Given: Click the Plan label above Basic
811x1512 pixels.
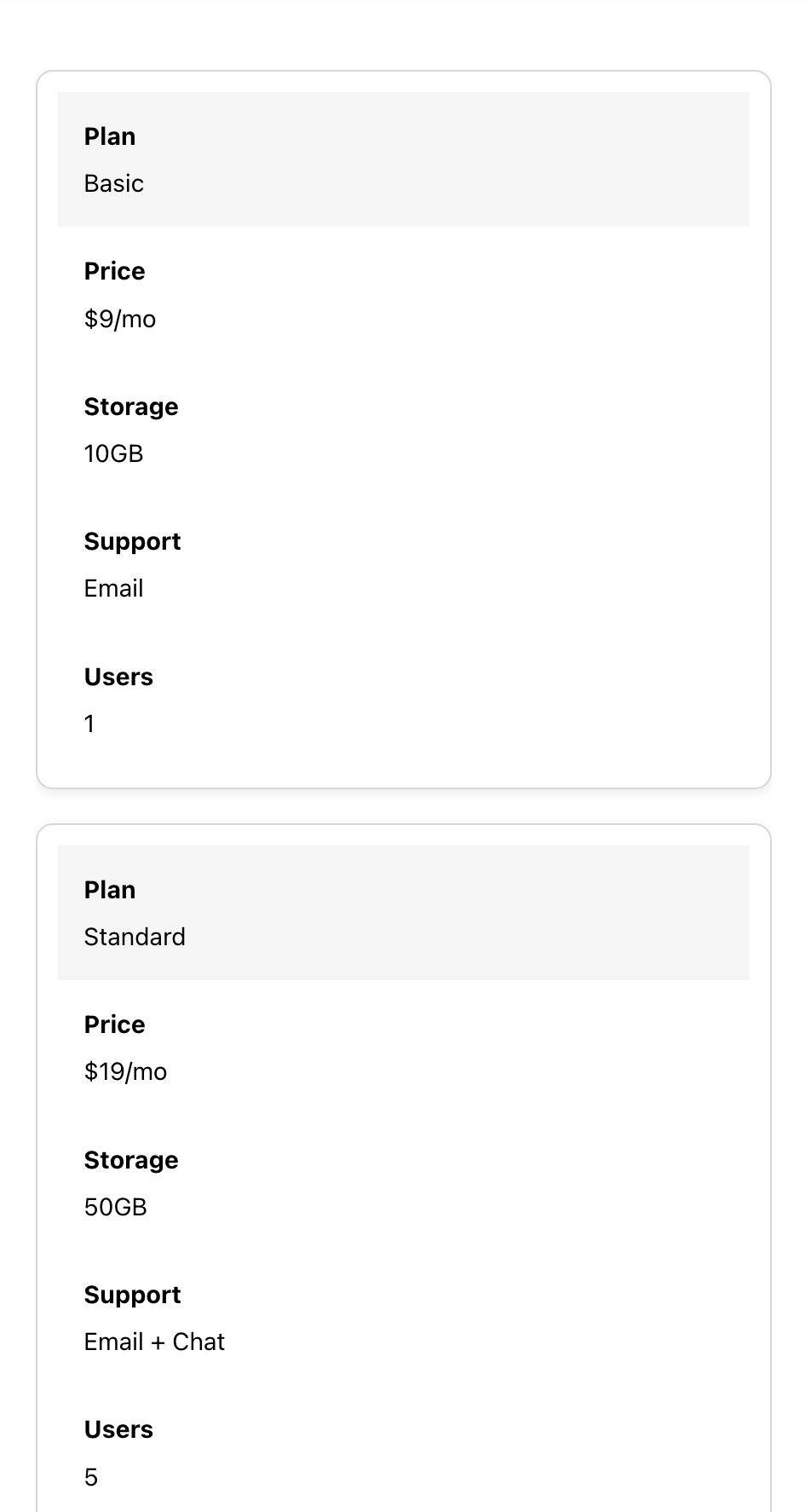Looking at the screenshot, I should pos(110,136).
